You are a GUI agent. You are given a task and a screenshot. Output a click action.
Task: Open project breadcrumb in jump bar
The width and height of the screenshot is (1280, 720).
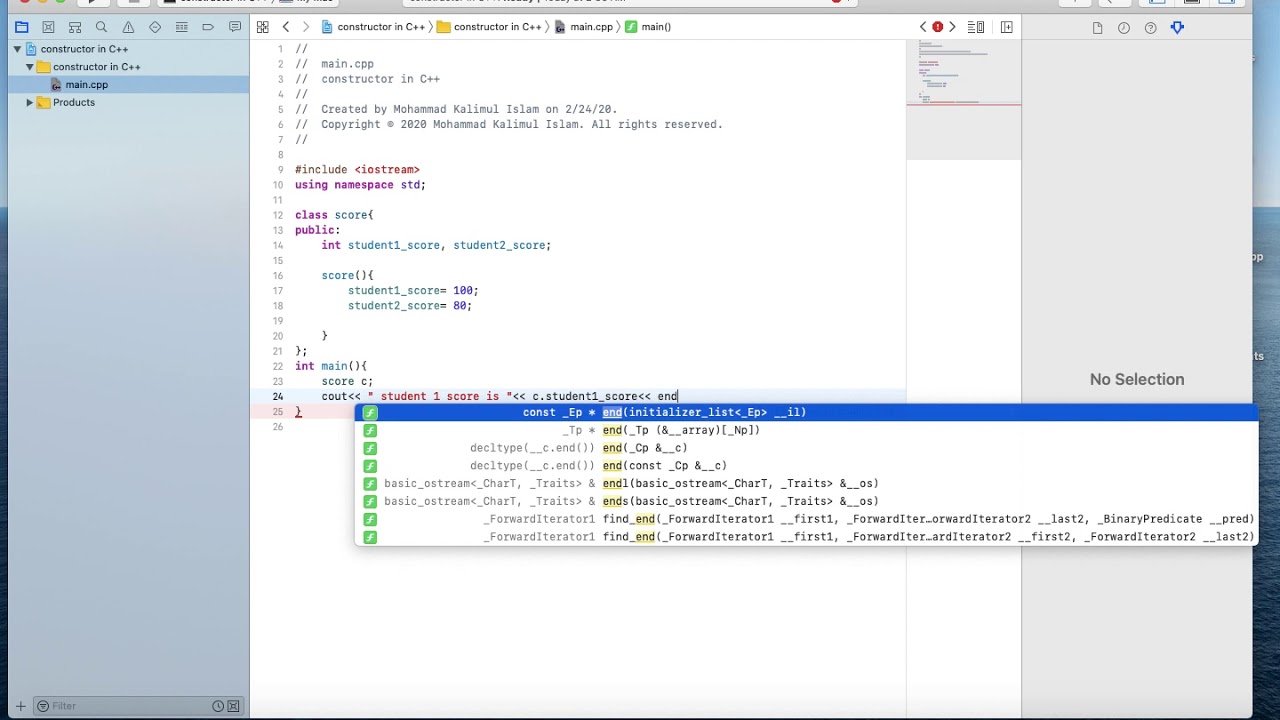point(373,27)
